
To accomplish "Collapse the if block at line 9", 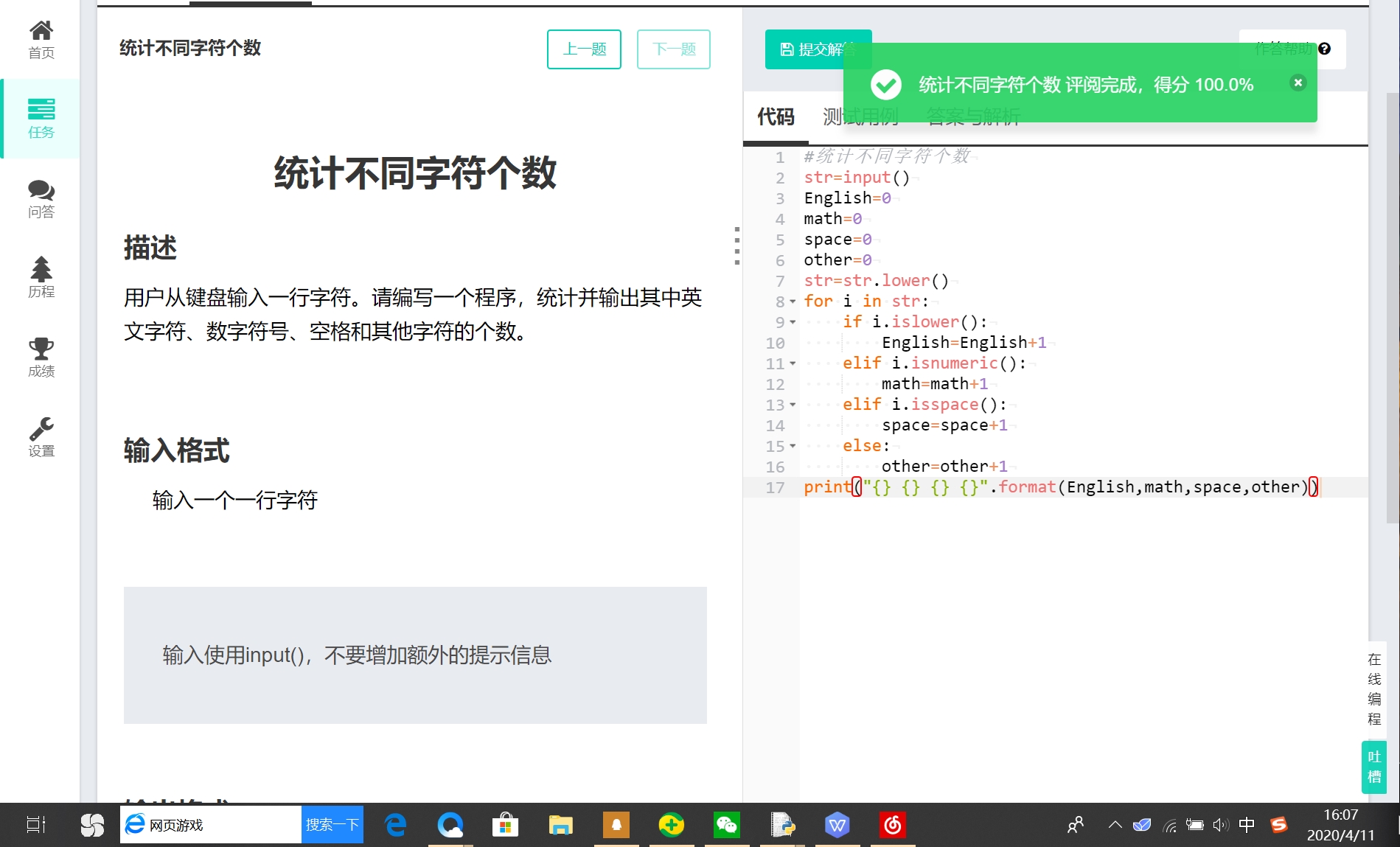I will click(793, 322).
